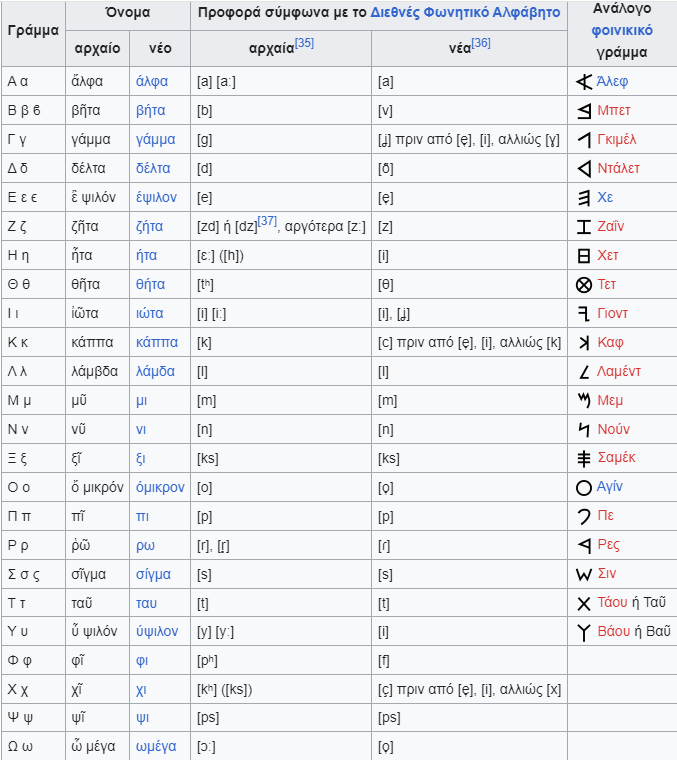The width and height of the screenshot is (677, 760).
Task: Open the Άλεφ link
Action: [x=612, y=81]
